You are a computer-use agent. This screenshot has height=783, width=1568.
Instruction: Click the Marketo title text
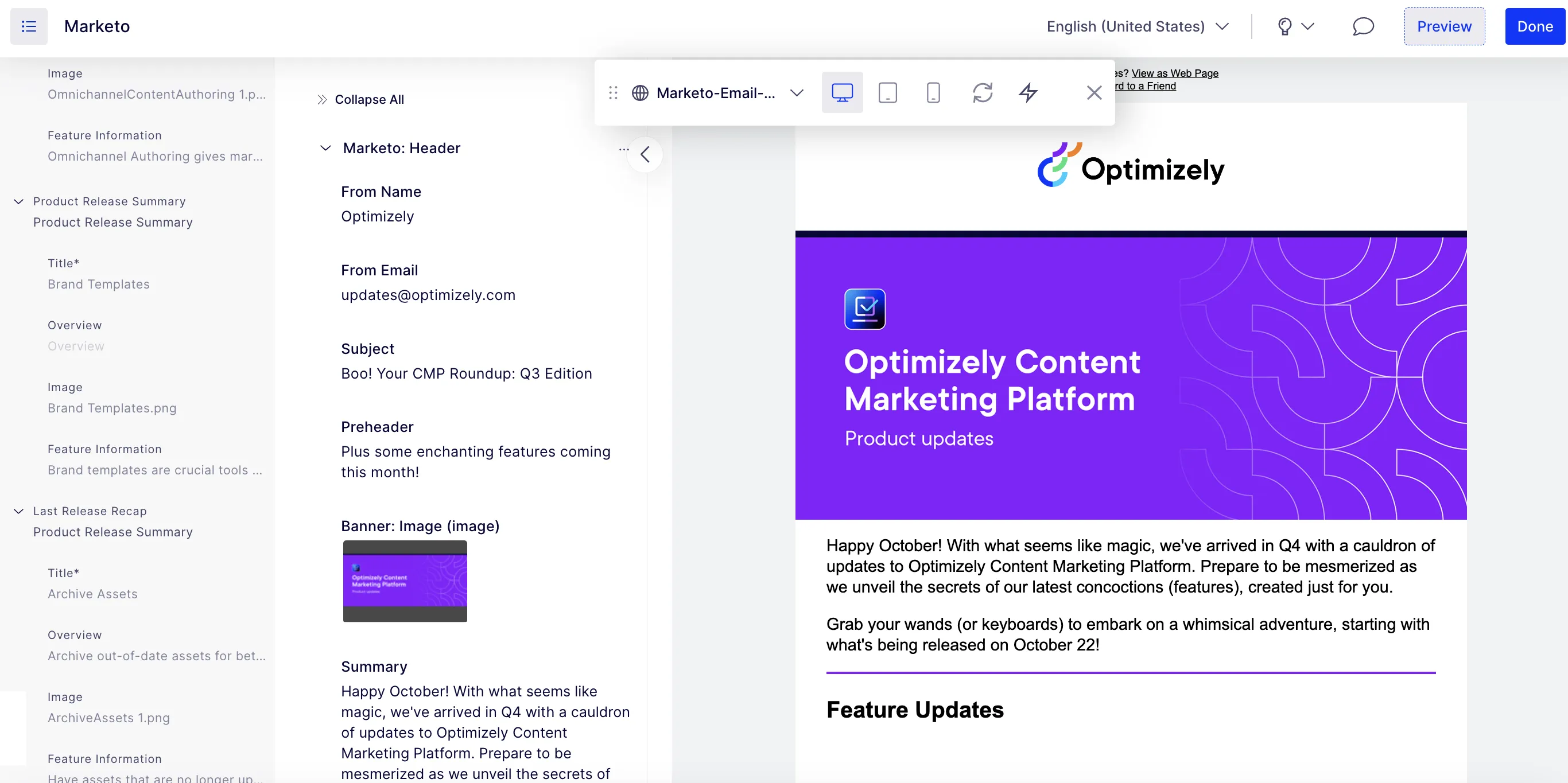(x=97, y=26)
